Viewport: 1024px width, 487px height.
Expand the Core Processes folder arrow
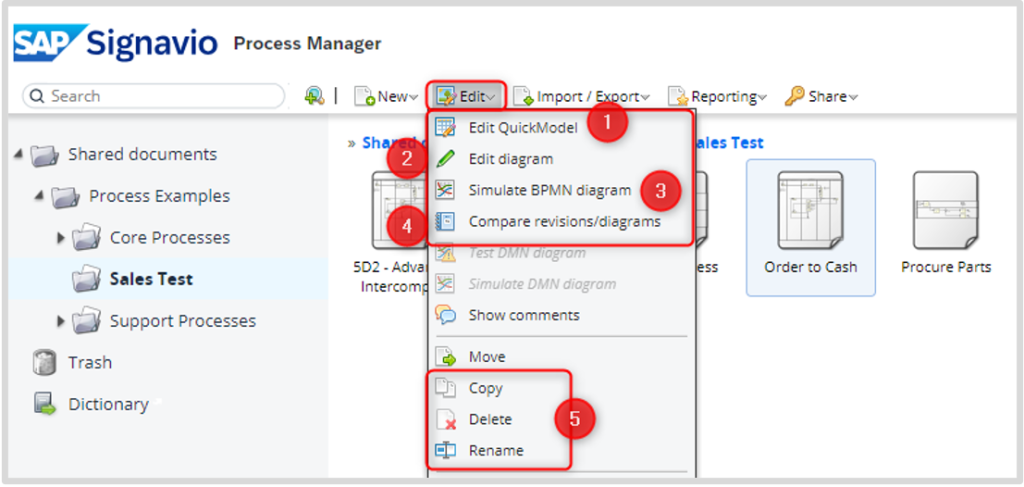pyautogui.click(x=61, y=238)
